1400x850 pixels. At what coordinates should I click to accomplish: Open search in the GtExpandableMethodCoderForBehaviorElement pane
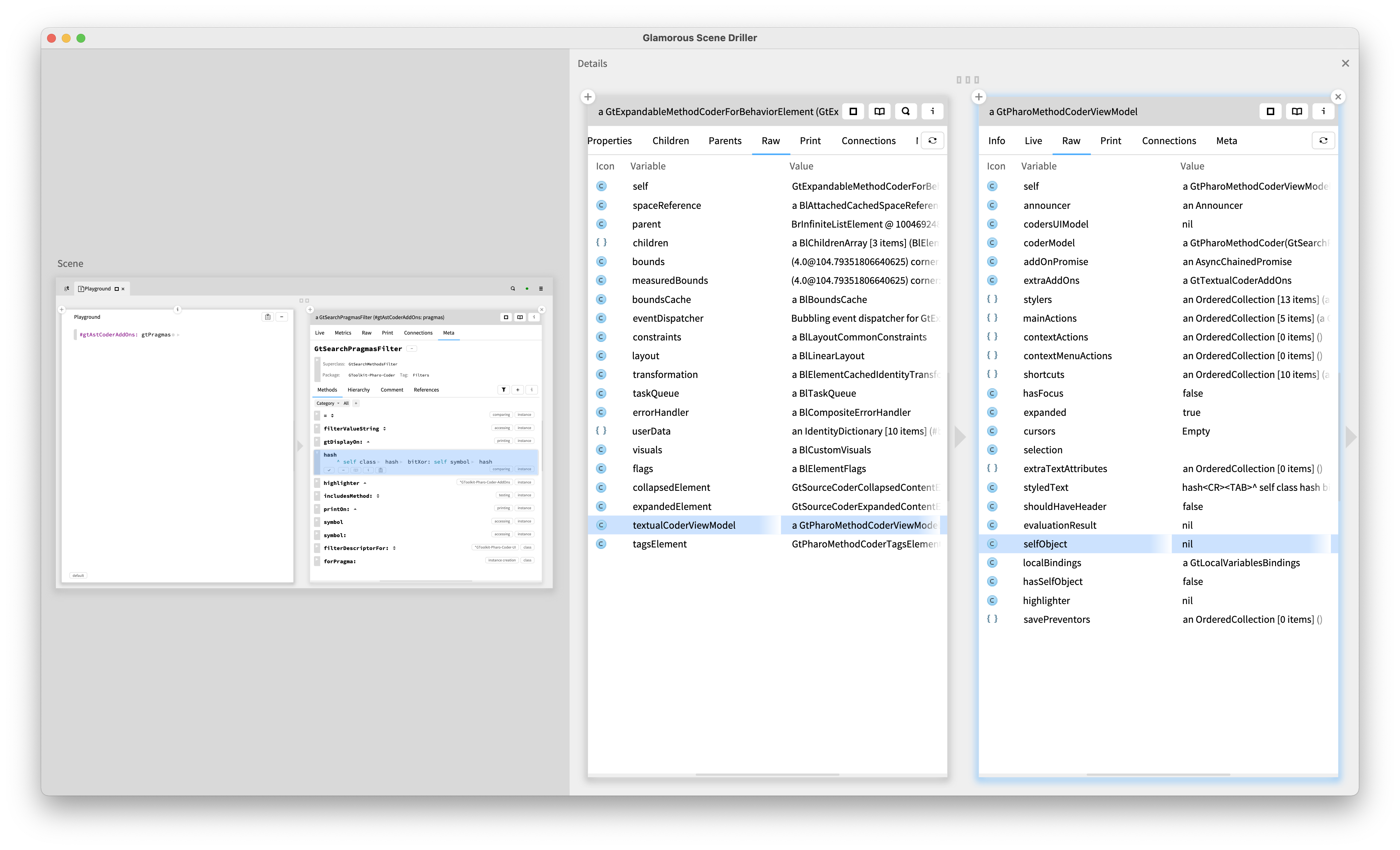(906, 111)
